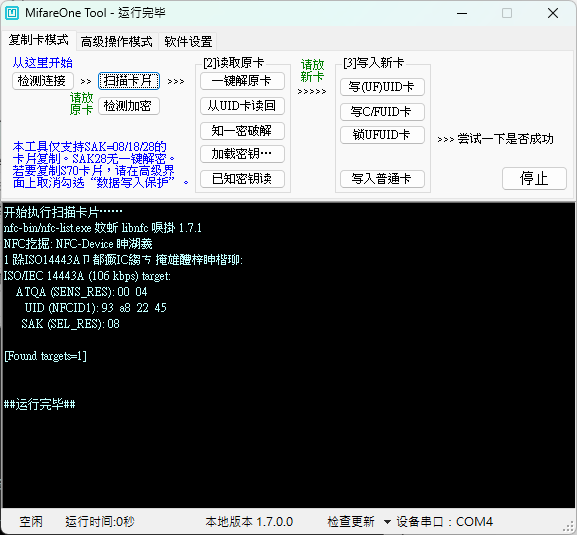This screenshot has height=535, width=577.
Task: Click the 扫描卡片 button
Action: pos(129,81)
